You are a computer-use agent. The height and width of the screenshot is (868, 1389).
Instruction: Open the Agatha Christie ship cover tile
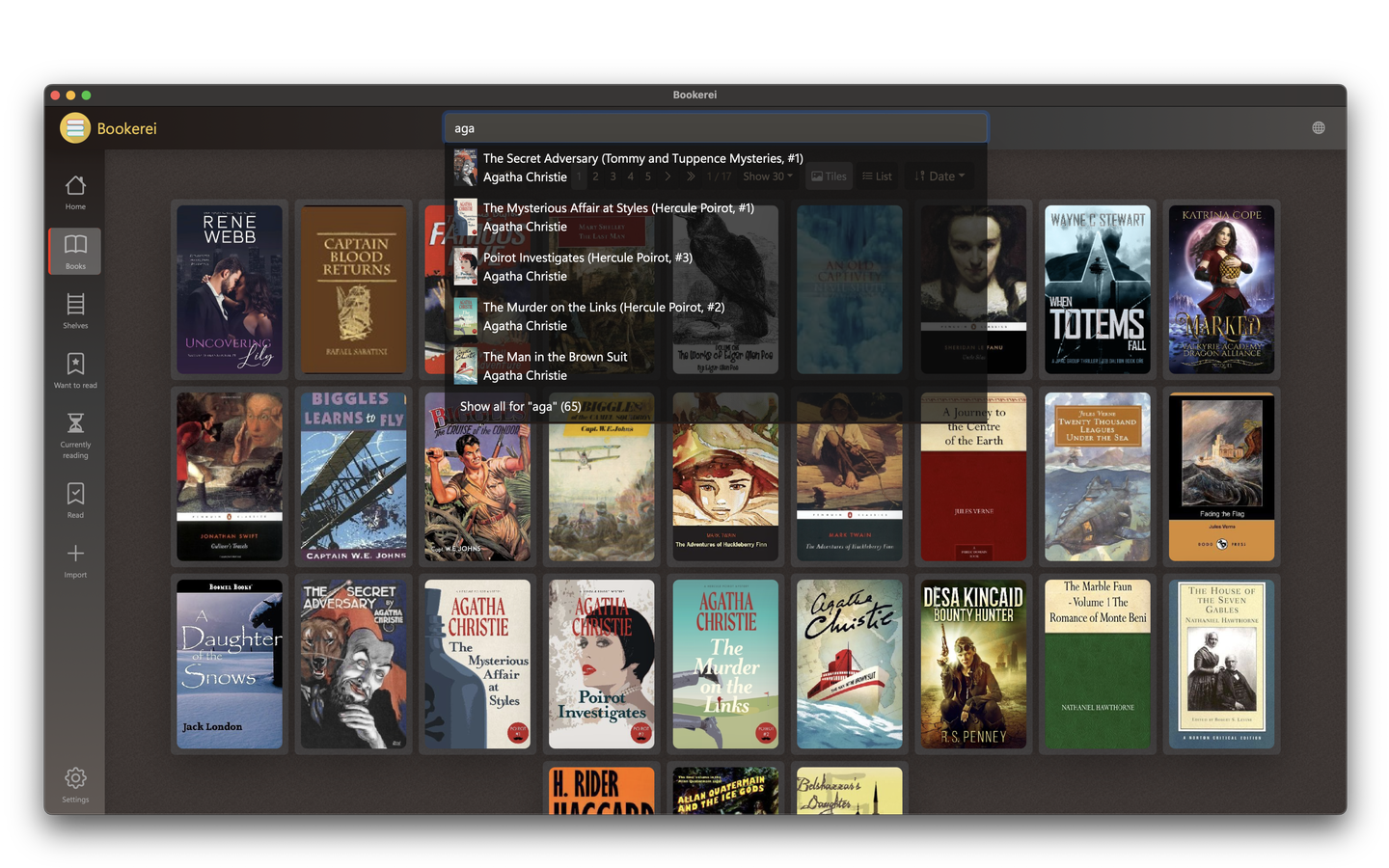[850, 664]
